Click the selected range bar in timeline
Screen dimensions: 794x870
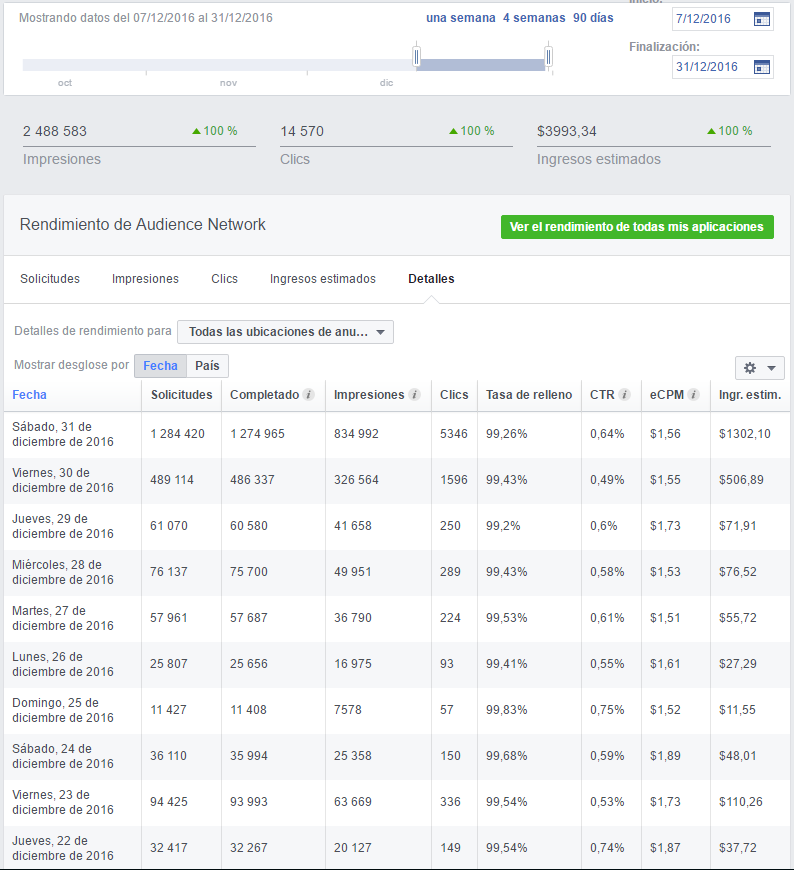coord(482,65)
